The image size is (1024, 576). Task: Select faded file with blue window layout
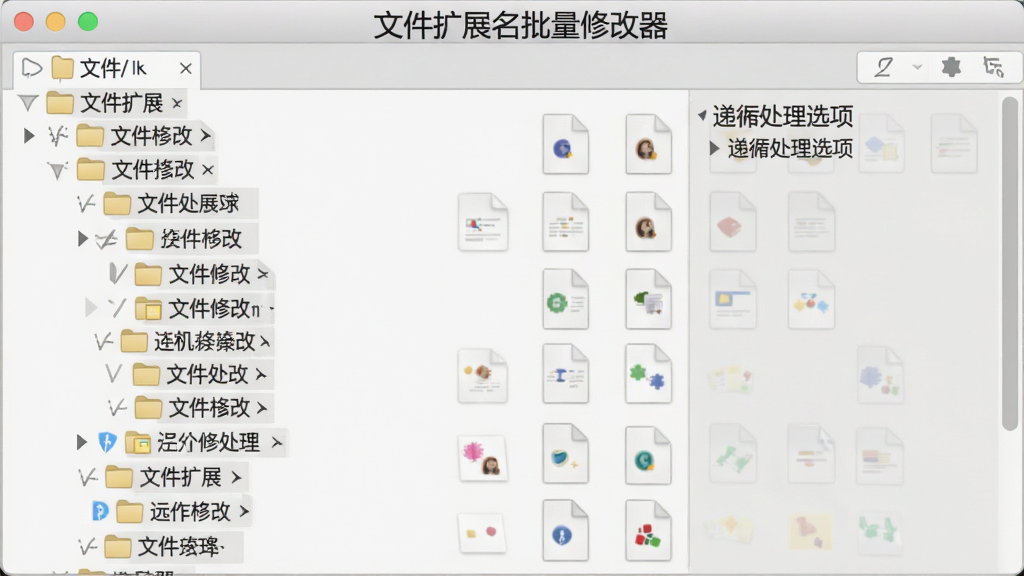click(x=733, y=299)
